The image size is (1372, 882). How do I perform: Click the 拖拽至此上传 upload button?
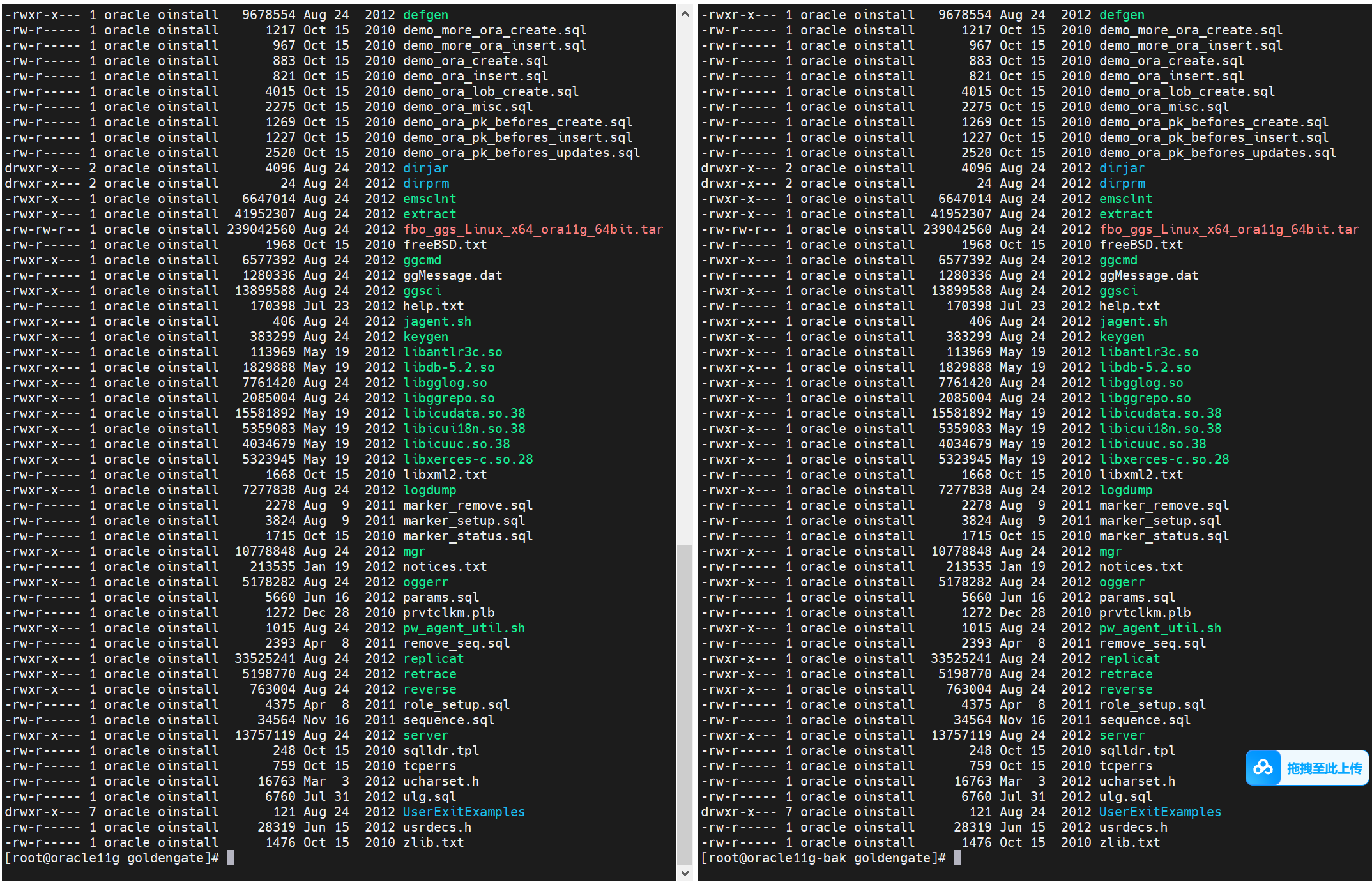pos(1323,768)
